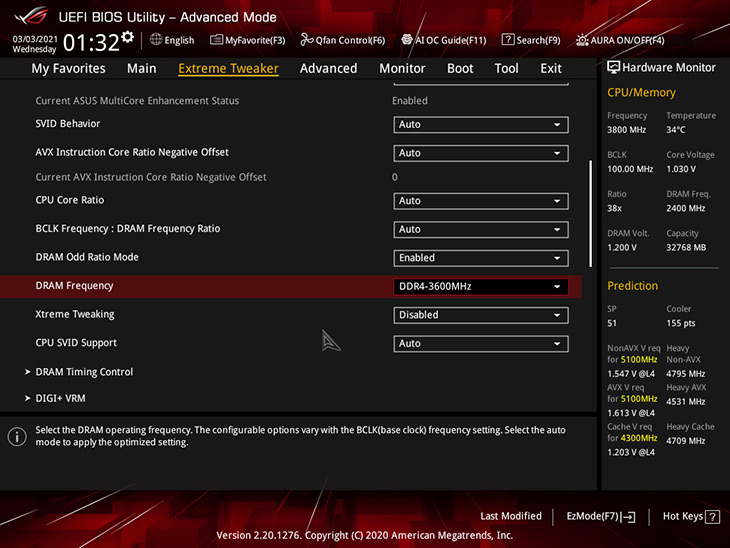The height and width of the screenshot is (548, 730).
Task: Click Hot Keys label
Action: tap(683, 516)
